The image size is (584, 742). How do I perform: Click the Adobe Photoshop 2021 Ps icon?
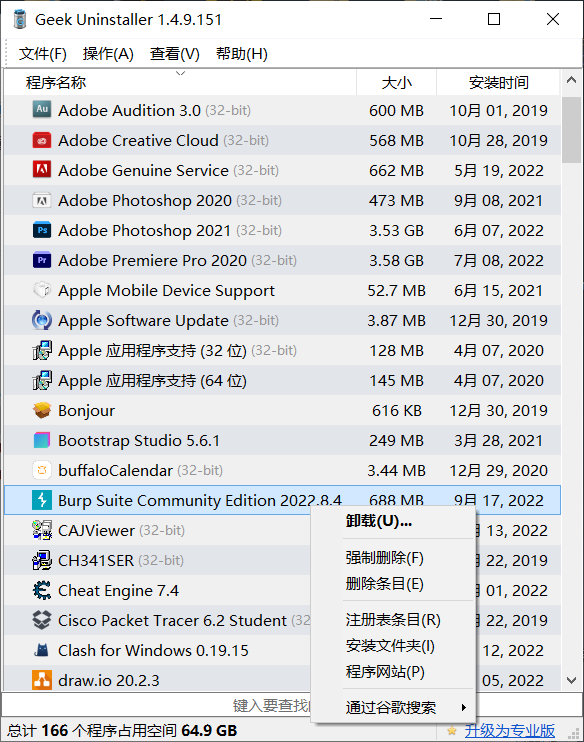click(42, 230)
